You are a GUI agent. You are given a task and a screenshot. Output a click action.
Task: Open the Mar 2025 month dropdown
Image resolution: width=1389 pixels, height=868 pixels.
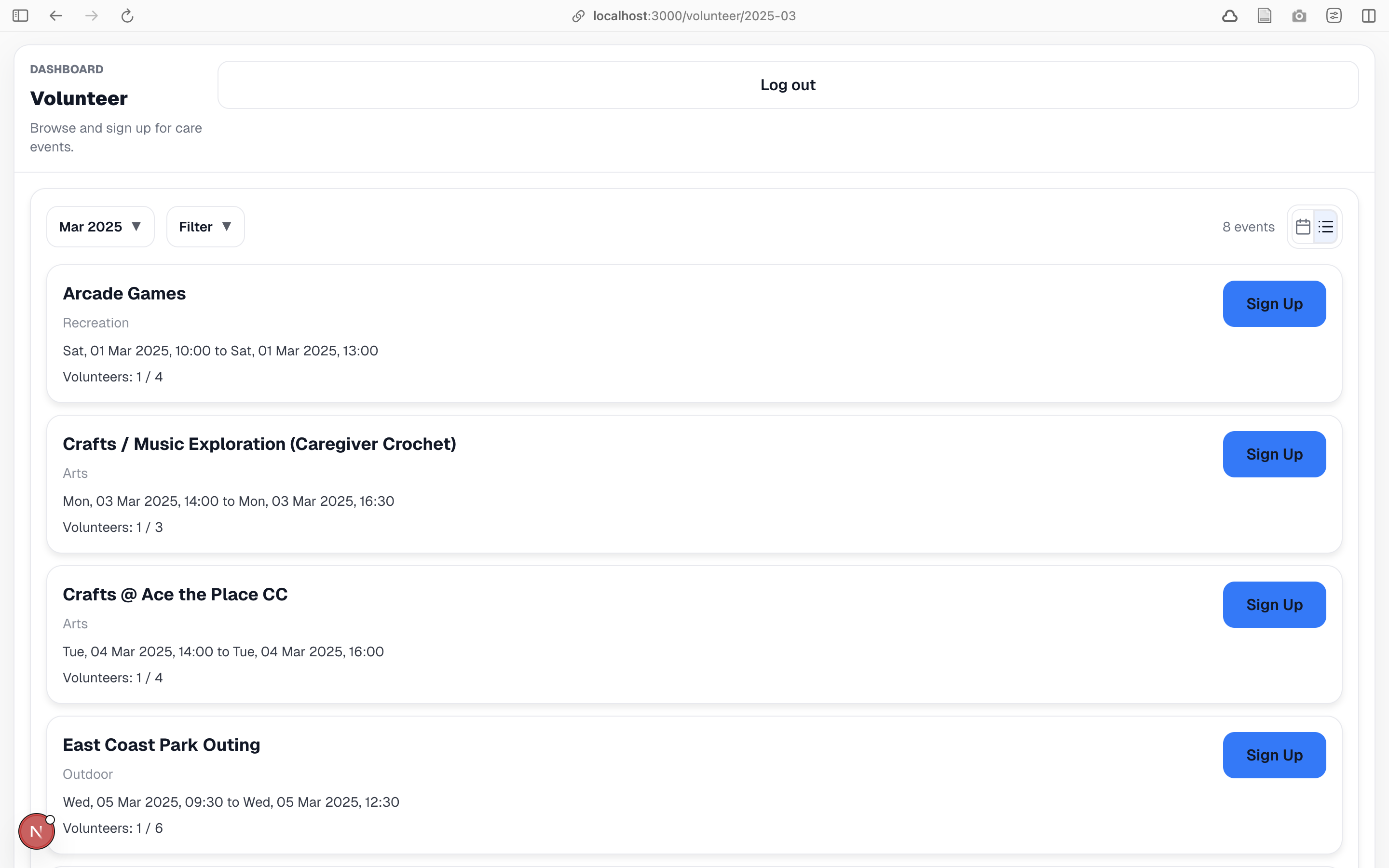(100, 227)
